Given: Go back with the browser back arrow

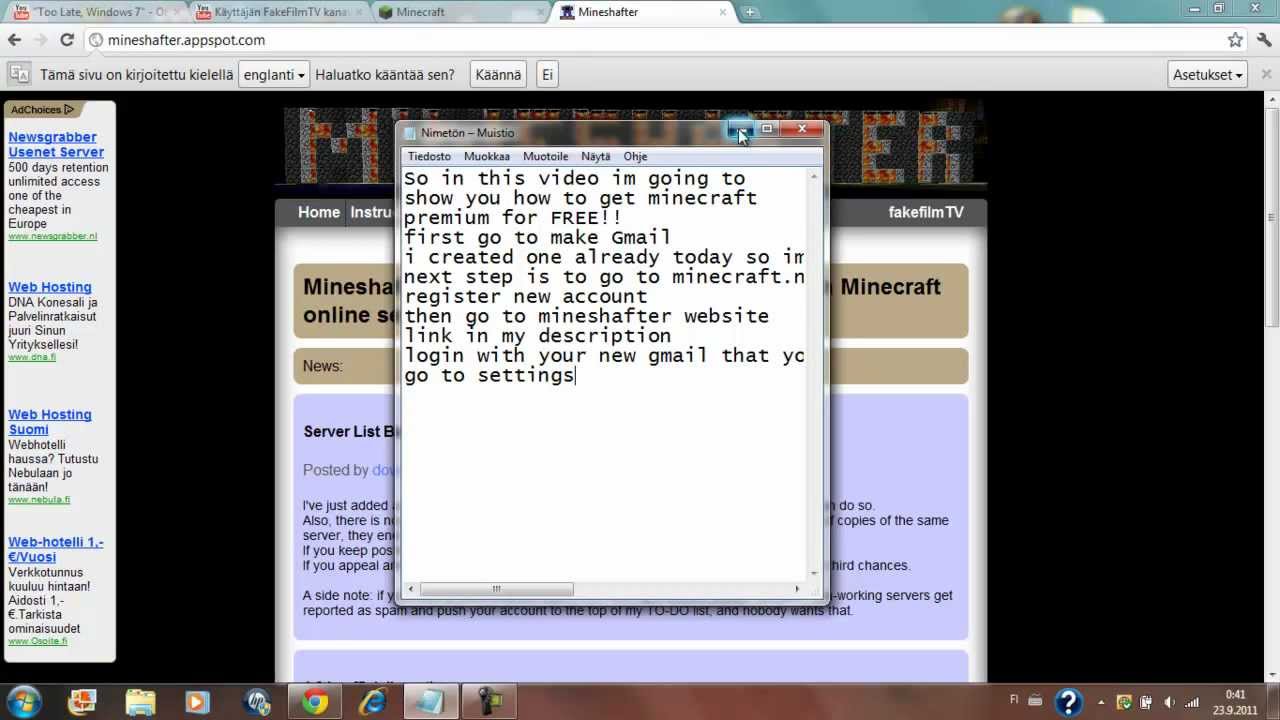Looking at the screenshot, I should point(14,40).
